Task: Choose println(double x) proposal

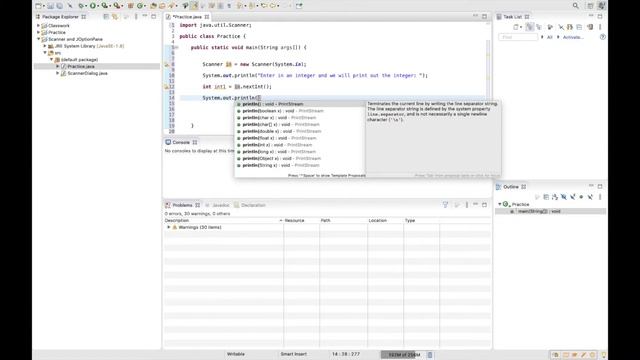Action: coord(300,131)
